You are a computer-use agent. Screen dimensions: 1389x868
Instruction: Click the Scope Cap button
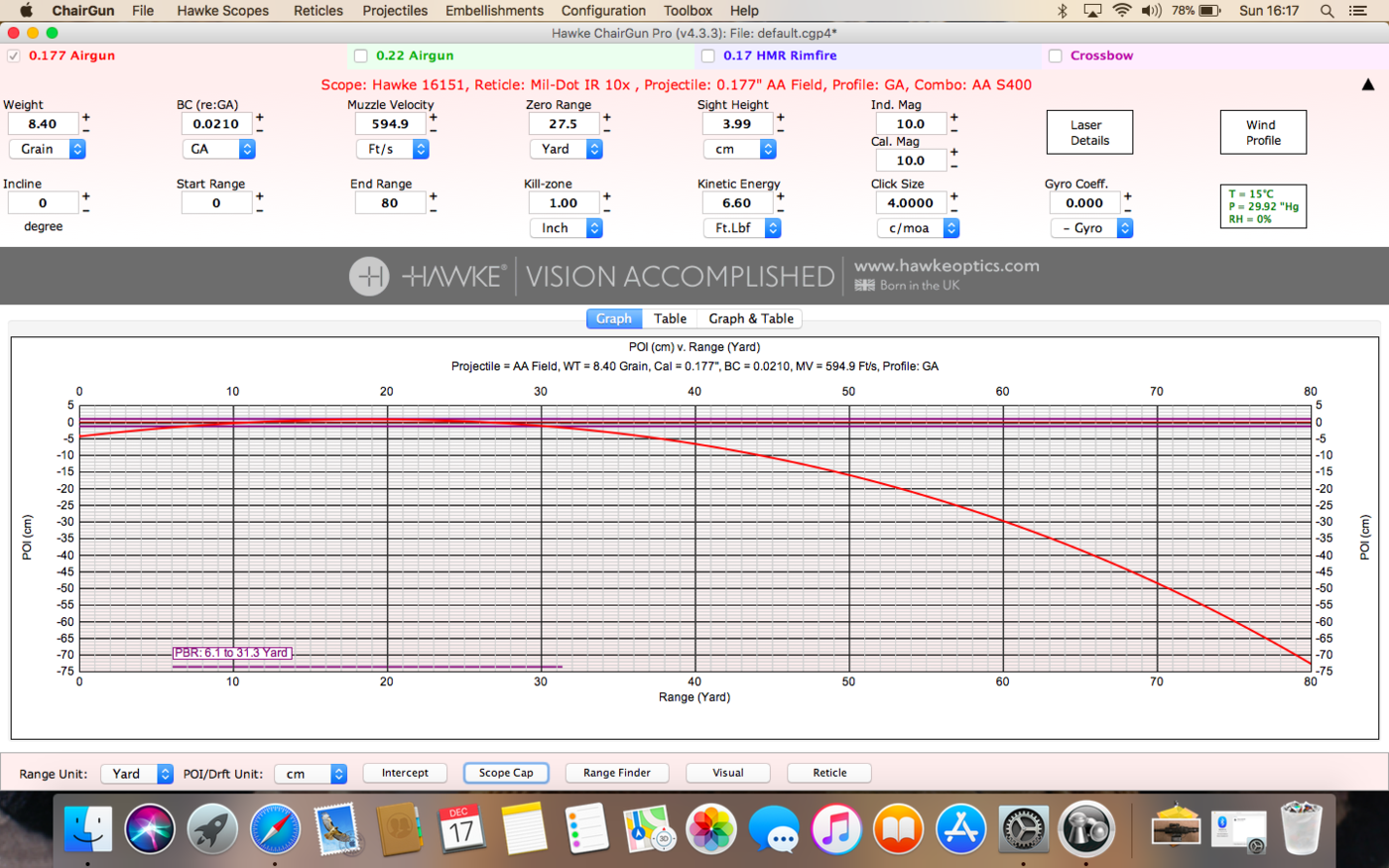point(506,773)
